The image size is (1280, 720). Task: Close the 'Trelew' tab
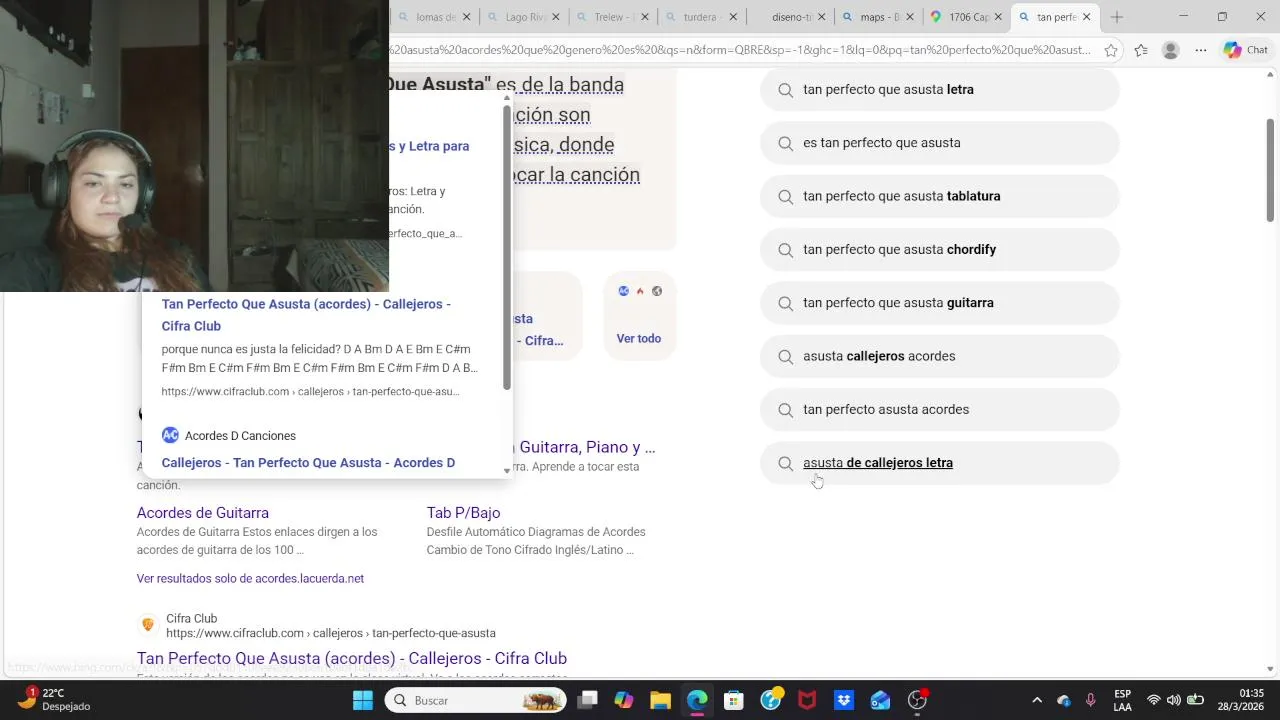644,17
